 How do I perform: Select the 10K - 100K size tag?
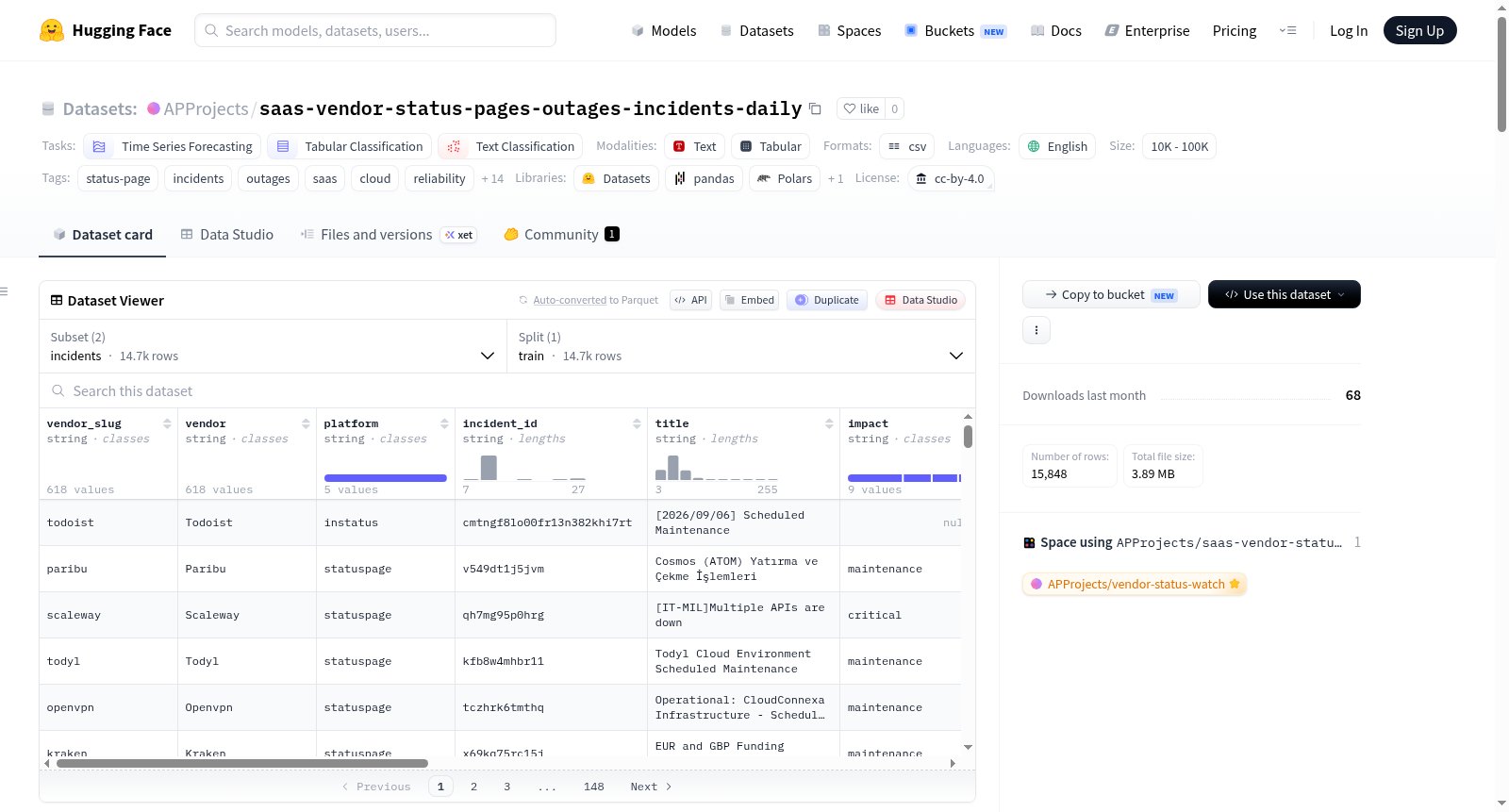(1179, 146)
